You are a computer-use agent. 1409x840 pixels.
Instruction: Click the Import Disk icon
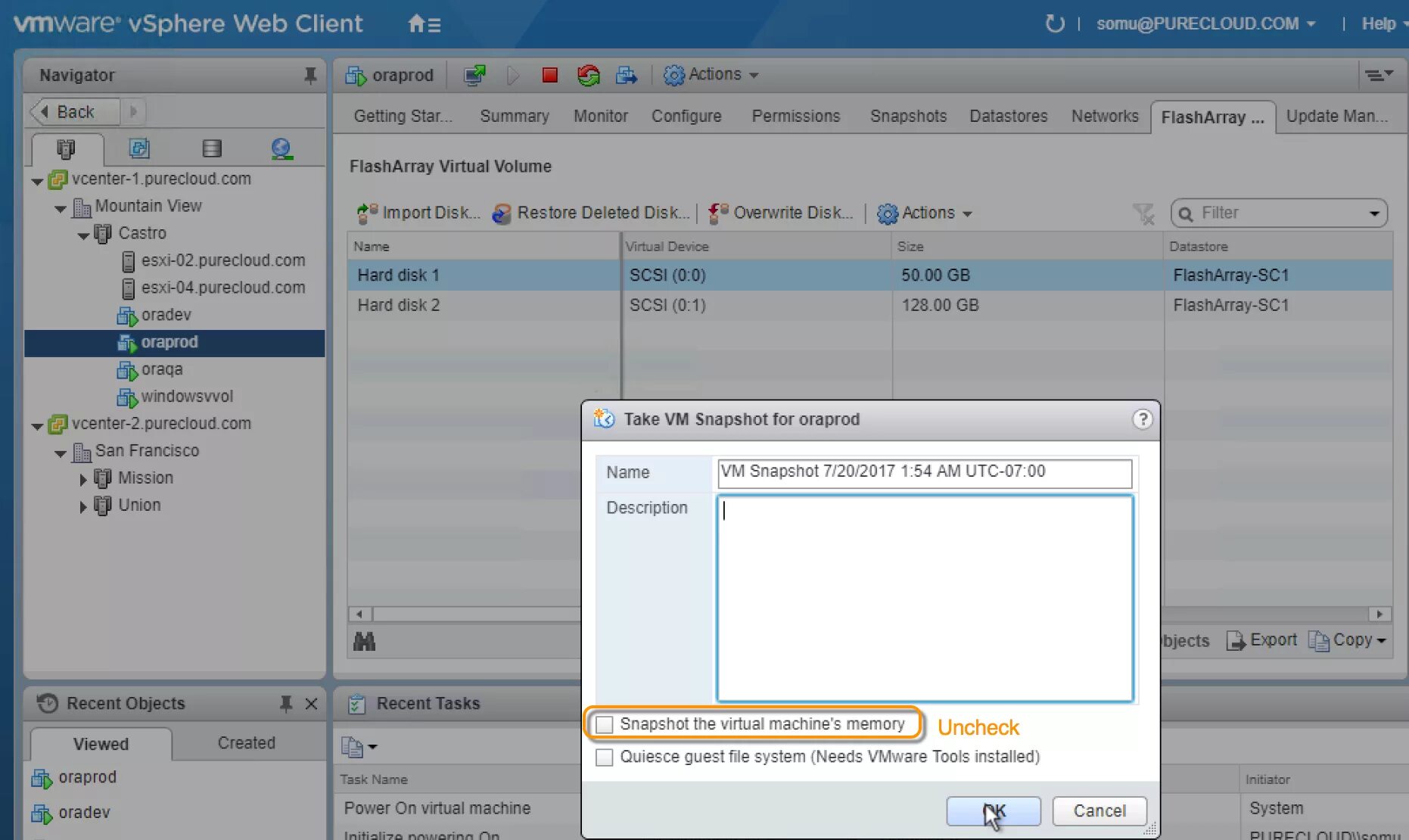[x=367, y=213]
